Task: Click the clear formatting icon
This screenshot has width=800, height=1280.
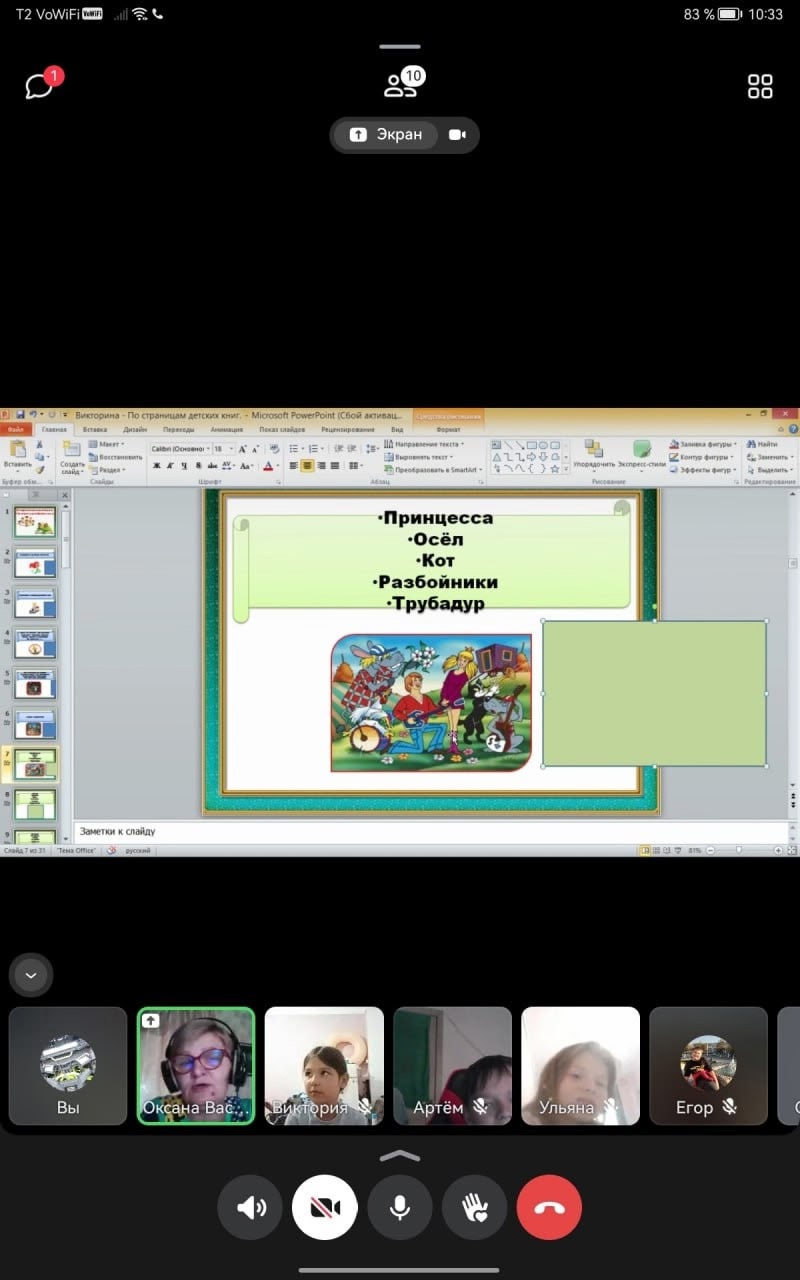Action: tap(274, 449)
